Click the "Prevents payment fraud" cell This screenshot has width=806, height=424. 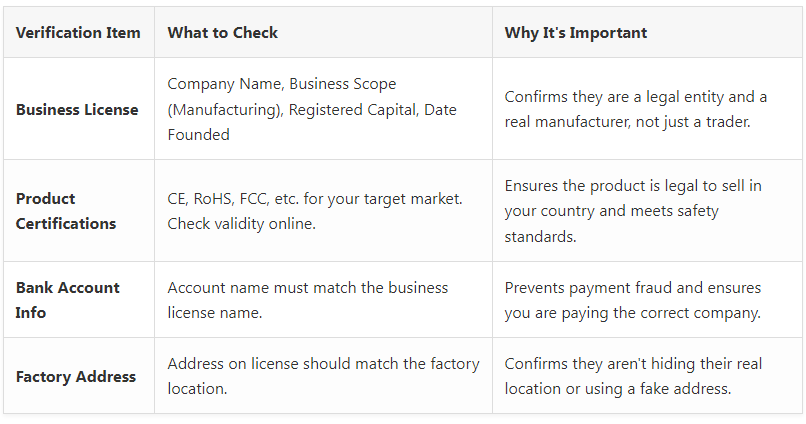632,300
